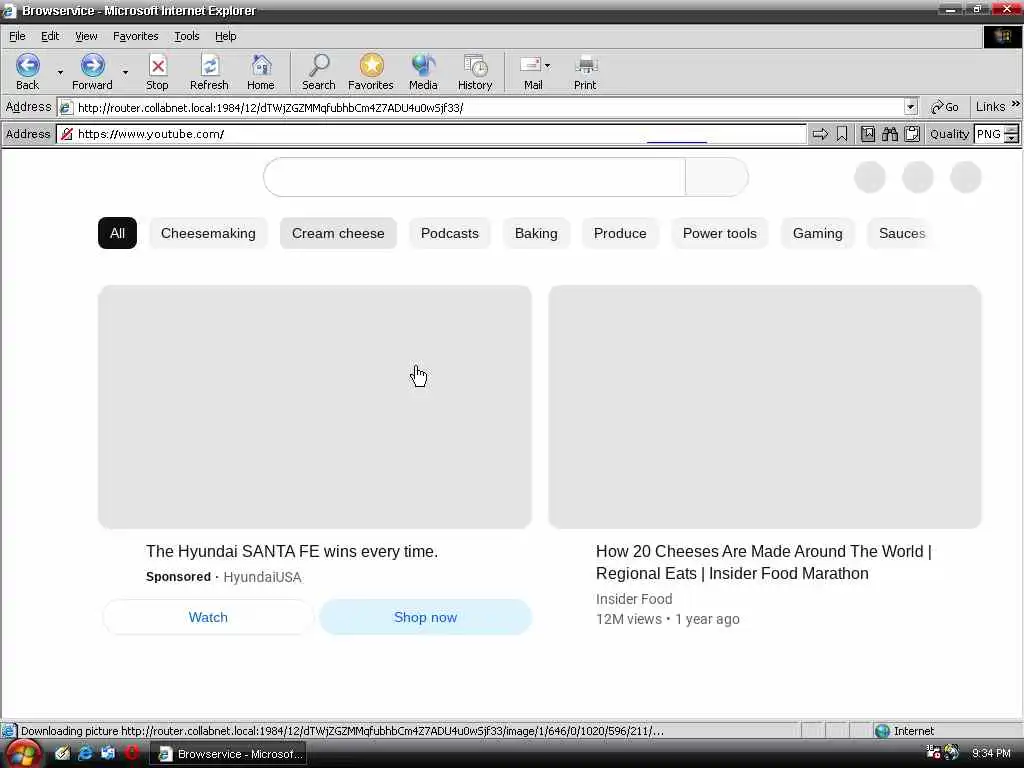Open the Hyundai SANTA FE ad thumbnail
Viewport: 1024px width, 768px height.
(315, 407)
